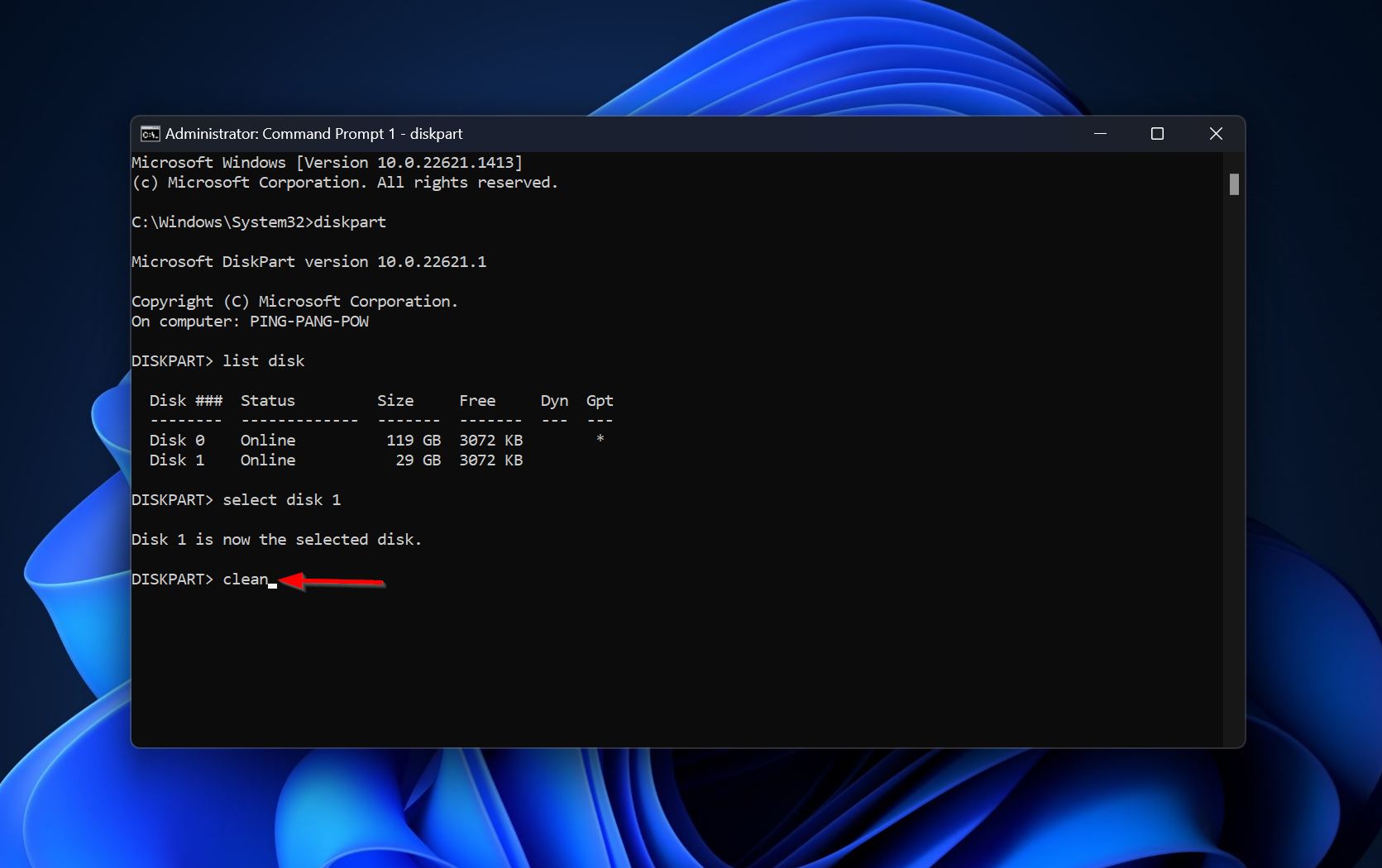Click the 'Gpt' column header

pyautogui.click(x=600, y=401)
